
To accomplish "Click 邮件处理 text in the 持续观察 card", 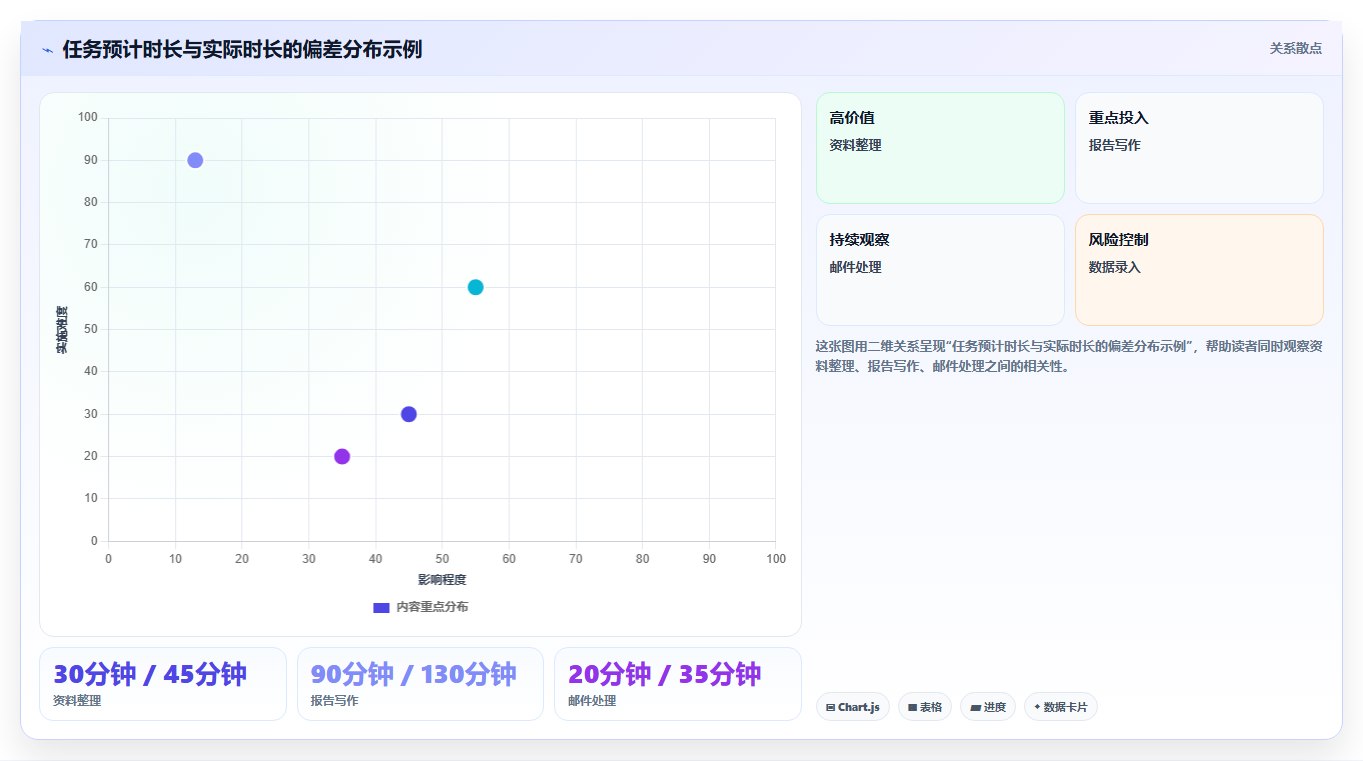I will pos(855,267).
